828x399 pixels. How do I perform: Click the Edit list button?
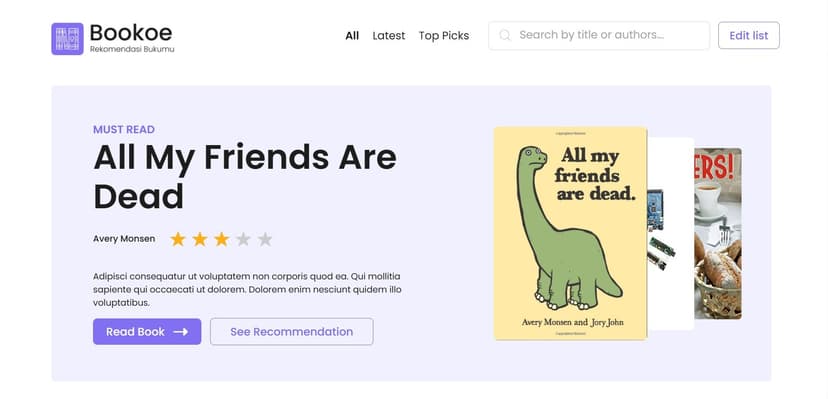[749, 35]
